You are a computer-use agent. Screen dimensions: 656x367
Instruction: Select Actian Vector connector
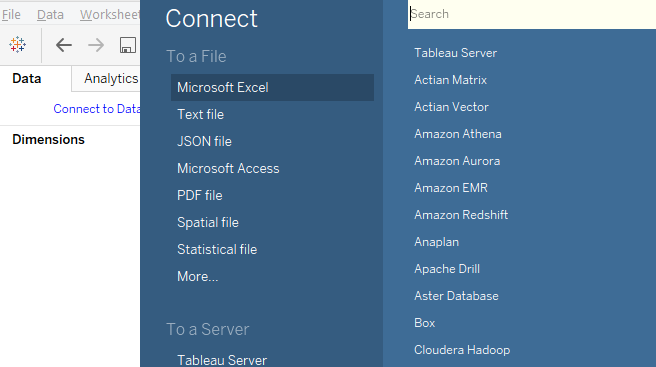click(451, 107)
